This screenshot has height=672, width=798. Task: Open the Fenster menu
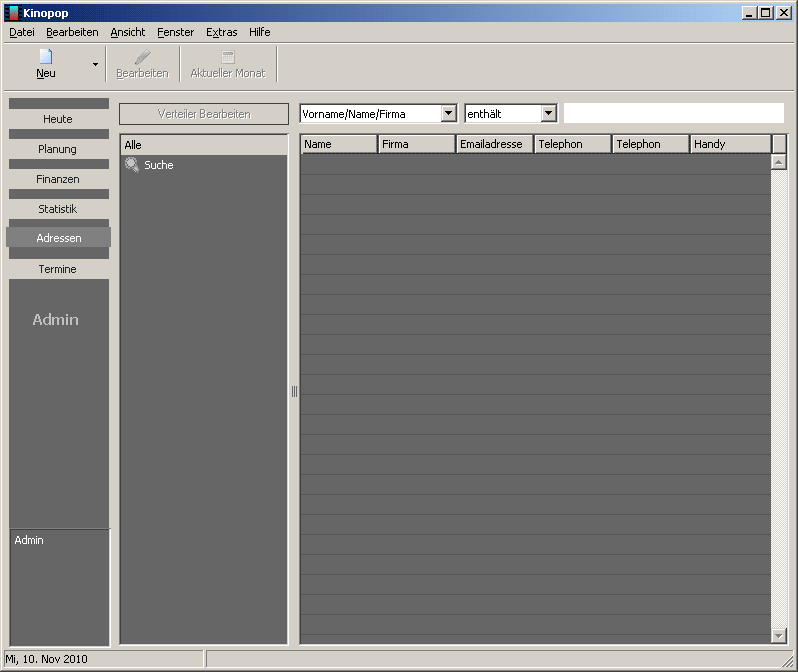(x=175, y=32)
